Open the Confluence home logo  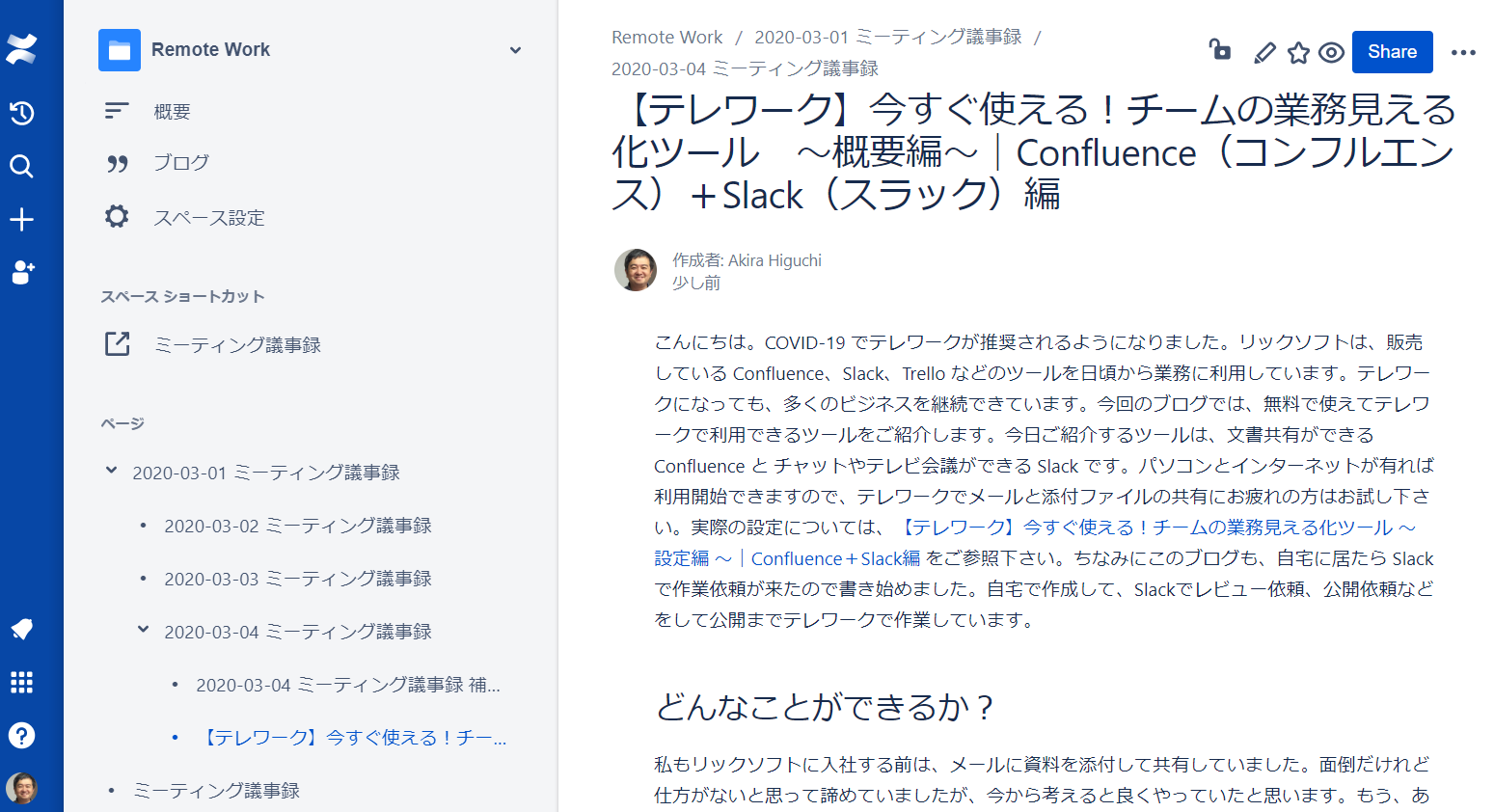point(21,48)
